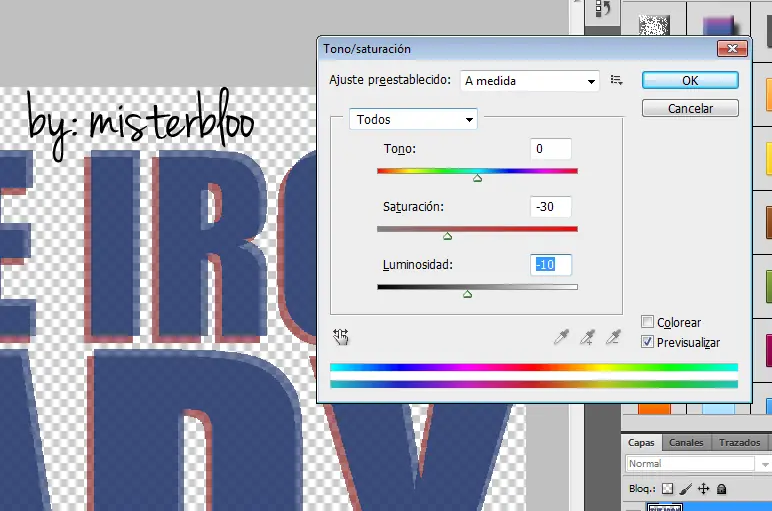Switch to the Trazados tab
Image resolution: width=772 pixels, height=511 pixels.
pyautogui.click(x=740, y=443)
